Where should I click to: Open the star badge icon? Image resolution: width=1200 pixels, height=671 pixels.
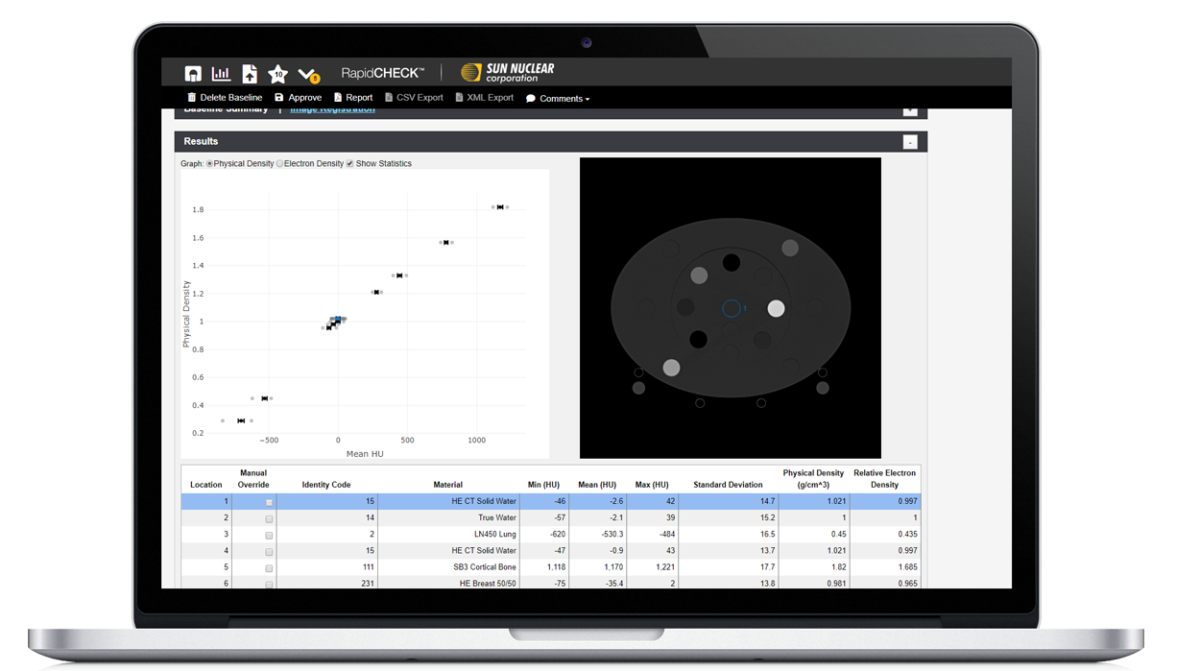(x=278, y=74)
